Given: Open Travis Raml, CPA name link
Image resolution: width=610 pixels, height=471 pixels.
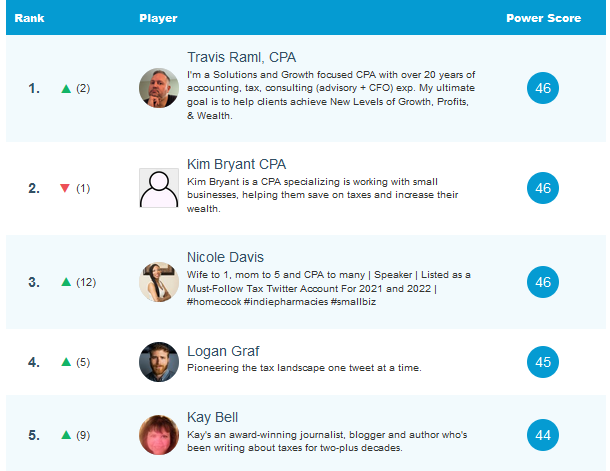Looking at the screenshot, I should click(x=241, y=57).
